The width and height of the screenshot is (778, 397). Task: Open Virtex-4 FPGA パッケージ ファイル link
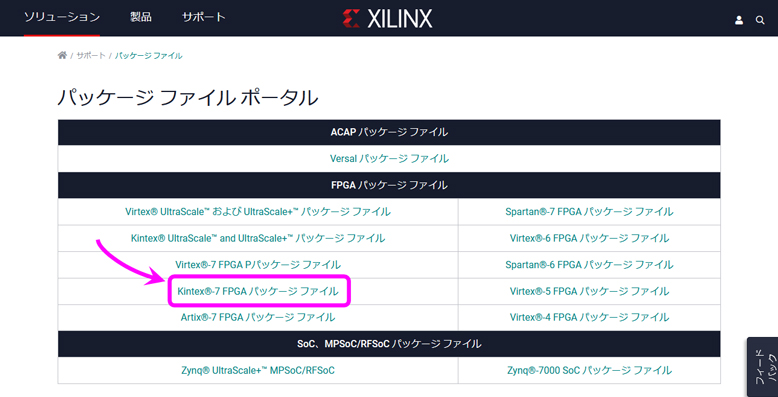(x=589, y=317)
